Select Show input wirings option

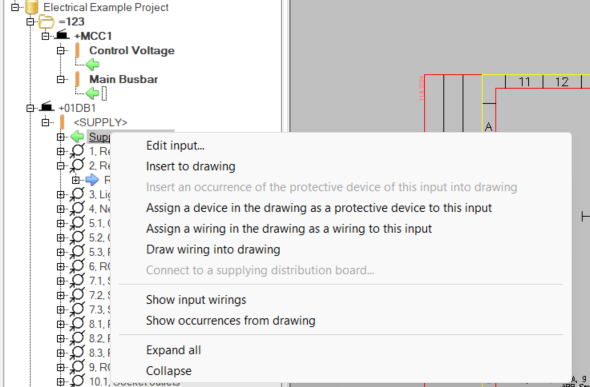coord(196,300)
